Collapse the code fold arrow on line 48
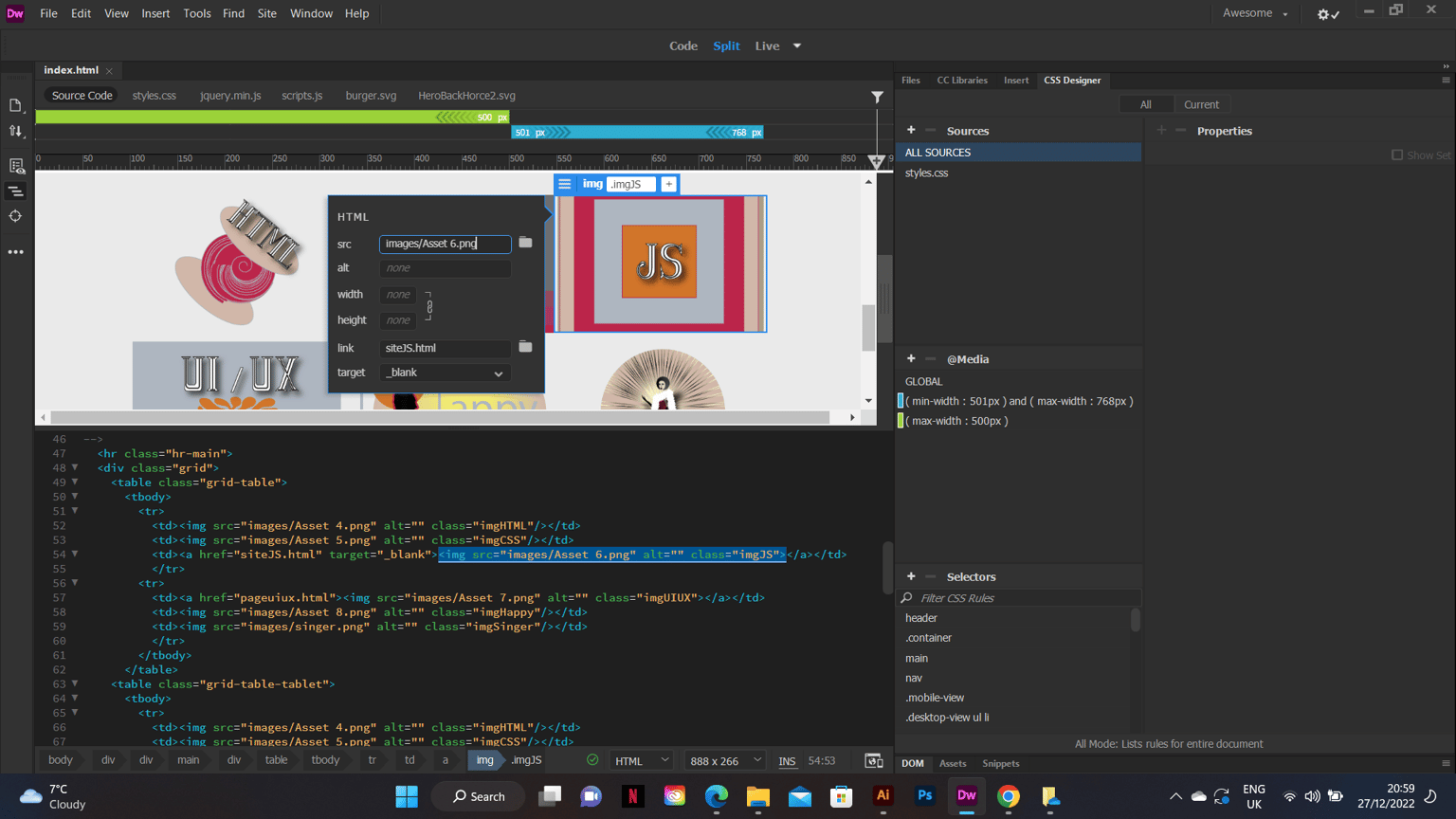This screenshot has height=819, width=1456. (x=75, y=467)
